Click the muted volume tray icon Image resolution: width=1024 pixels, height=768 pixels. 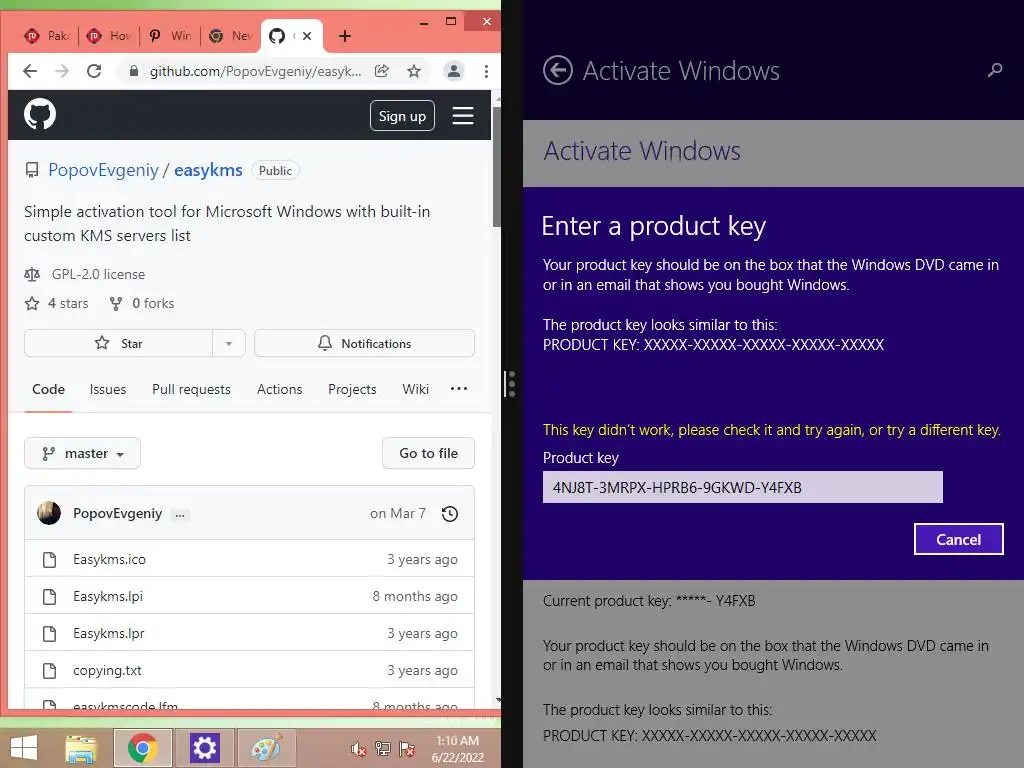[358, 749]
